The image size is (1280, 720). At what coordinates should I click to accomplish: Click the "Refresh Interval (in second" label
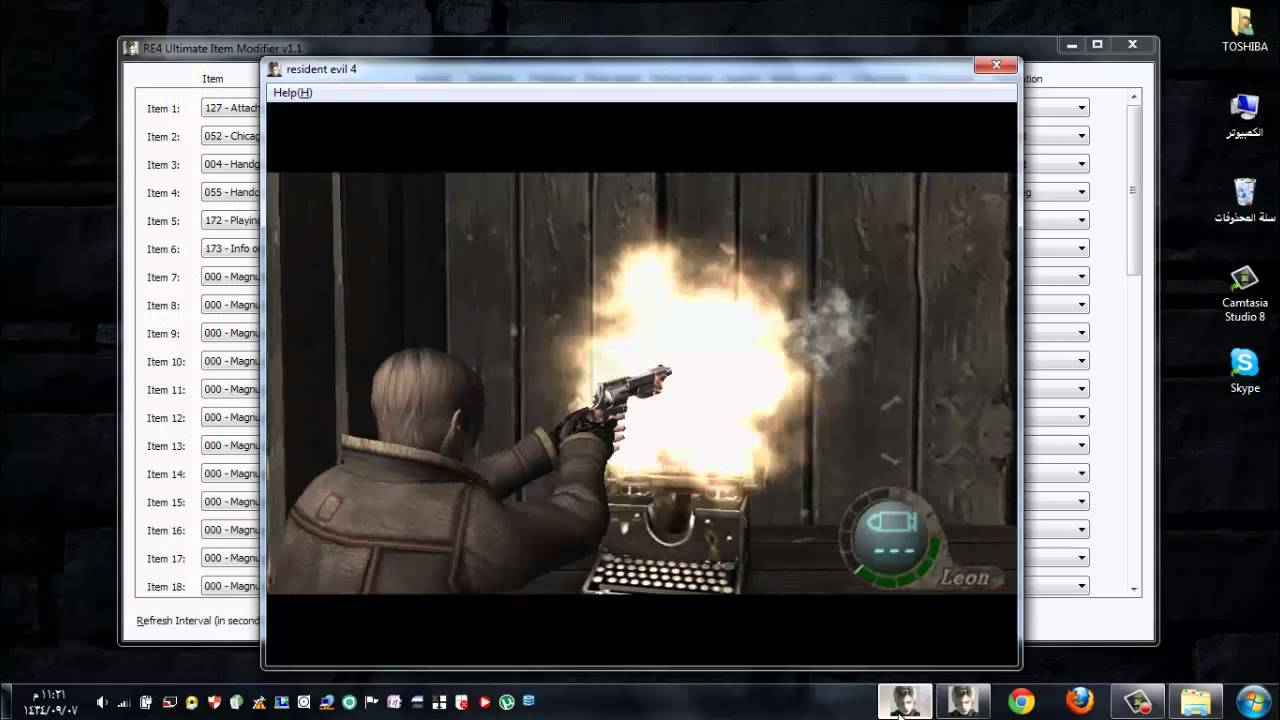(x=198, y=621)
